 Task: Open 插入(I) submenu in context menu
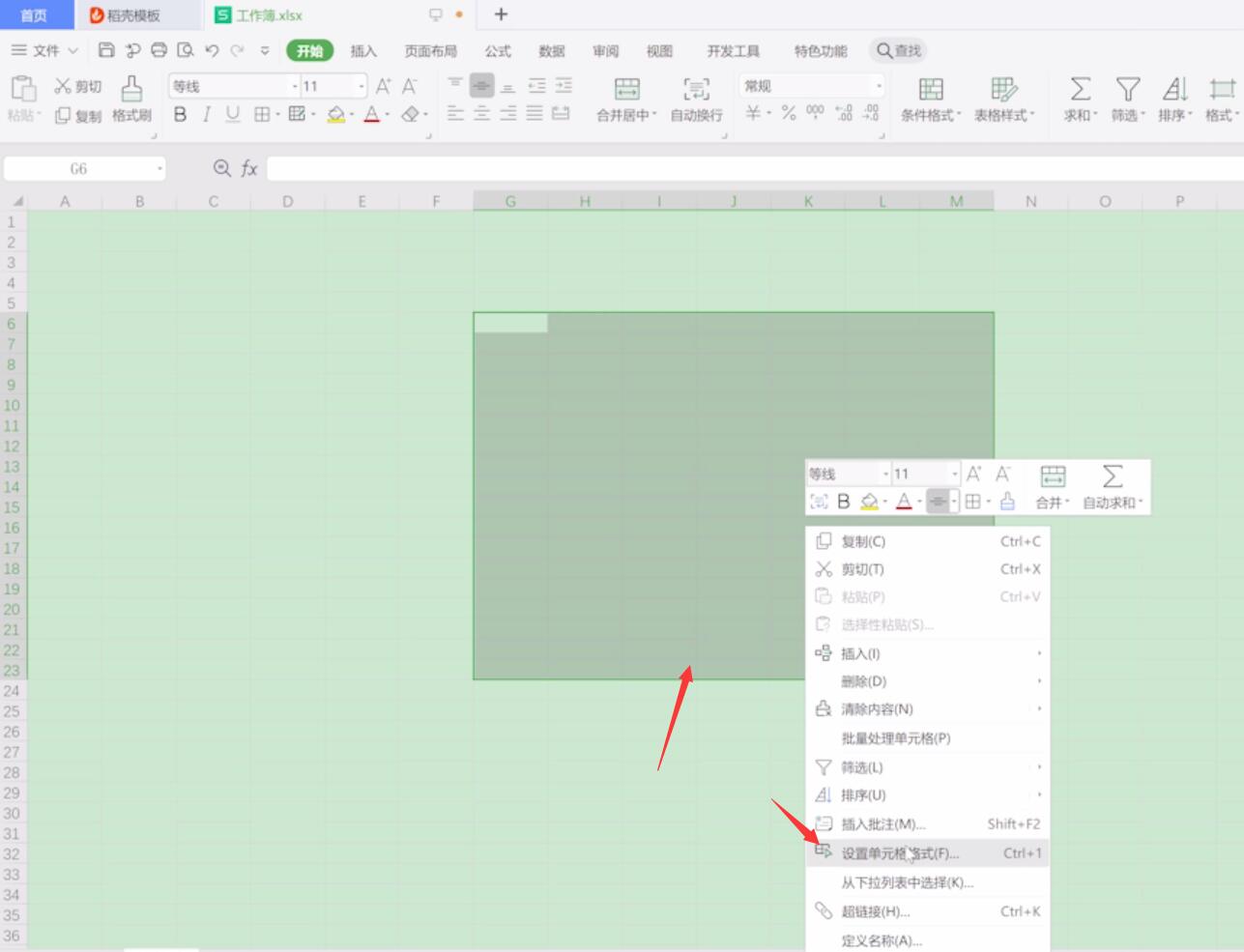pyautogui.click(x=928, y=653)
